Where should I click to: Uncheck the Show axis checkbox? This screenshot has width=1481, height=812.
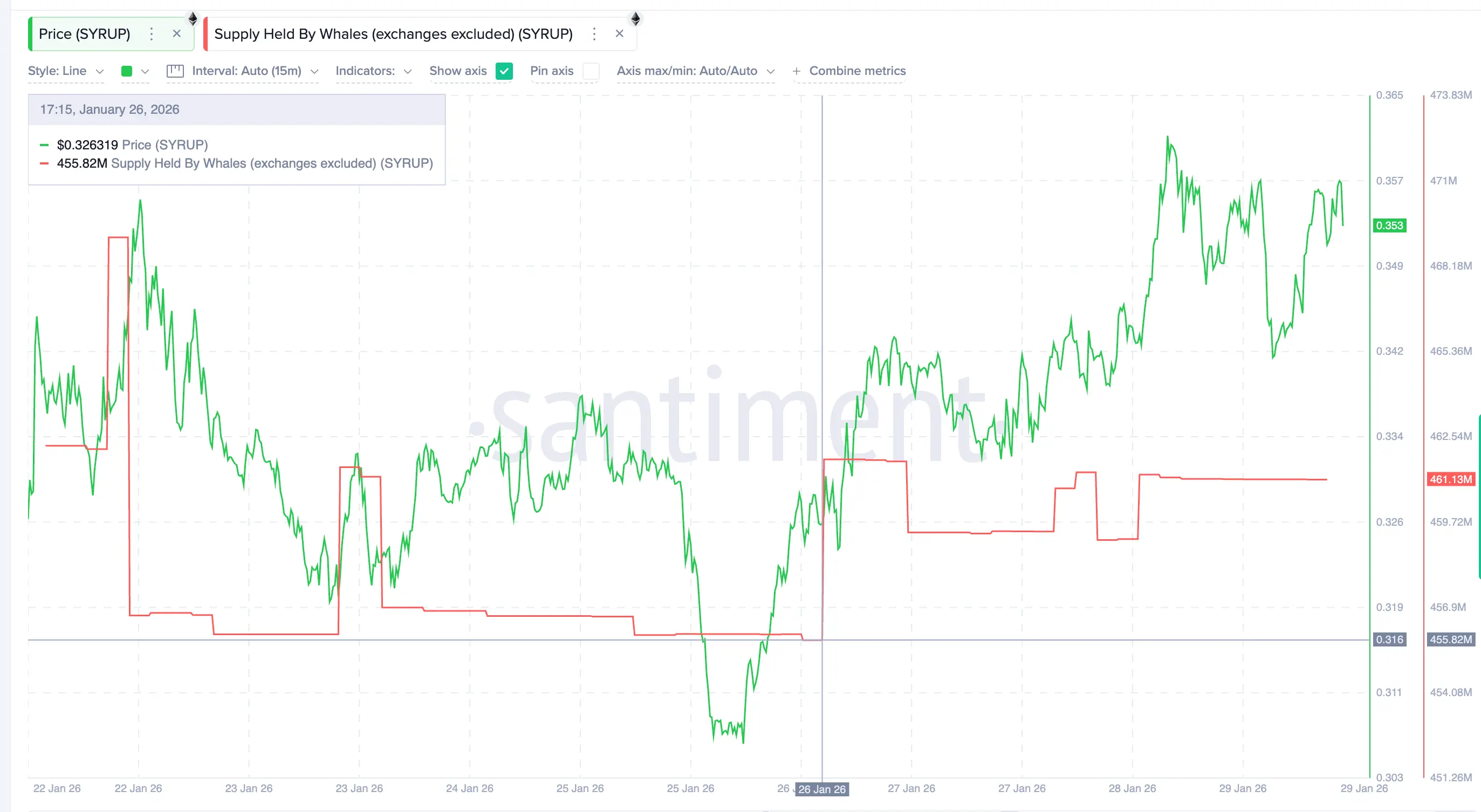pos(504,71)
